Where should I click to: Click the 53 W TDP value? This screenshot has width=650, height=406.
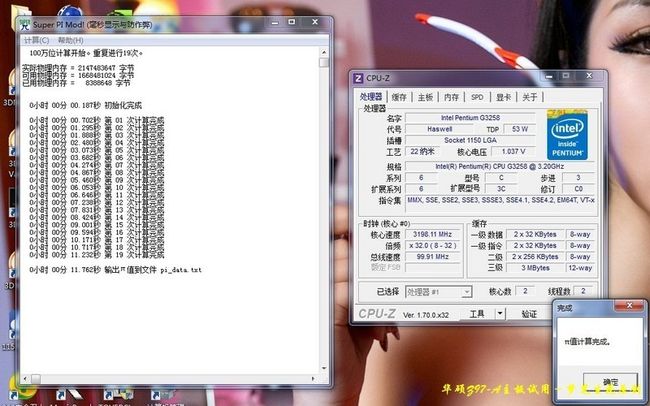click(x=519, y=129)
